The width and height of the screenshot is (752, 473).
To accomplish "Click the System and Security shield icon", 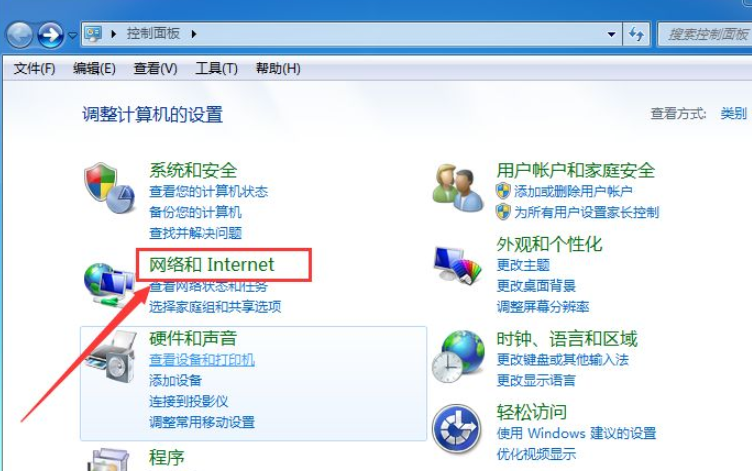I will point(109,188).
